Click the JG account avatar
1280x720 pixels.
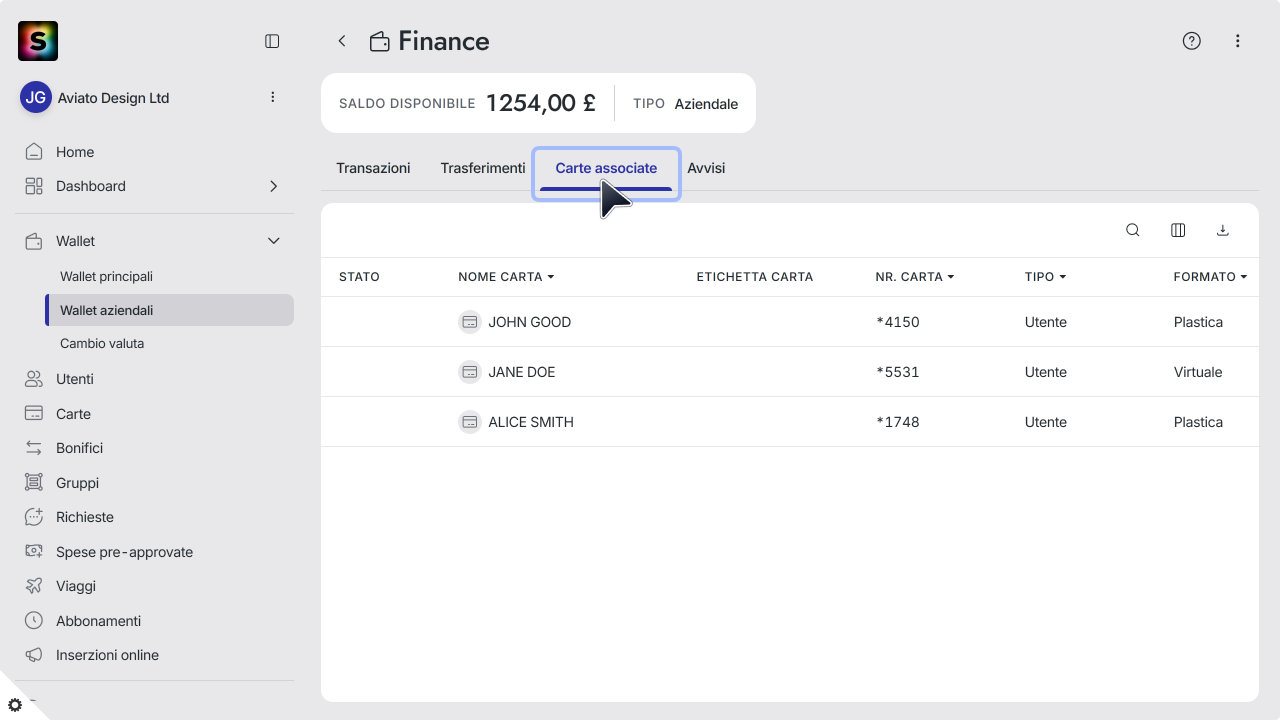pyautogui.click(x=36, y=97)
